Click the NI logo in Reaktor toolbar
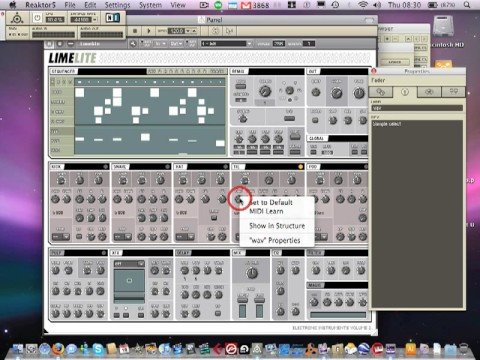This screenshot has height=360, width=480. pyautogui.click(x=112, y=18)
